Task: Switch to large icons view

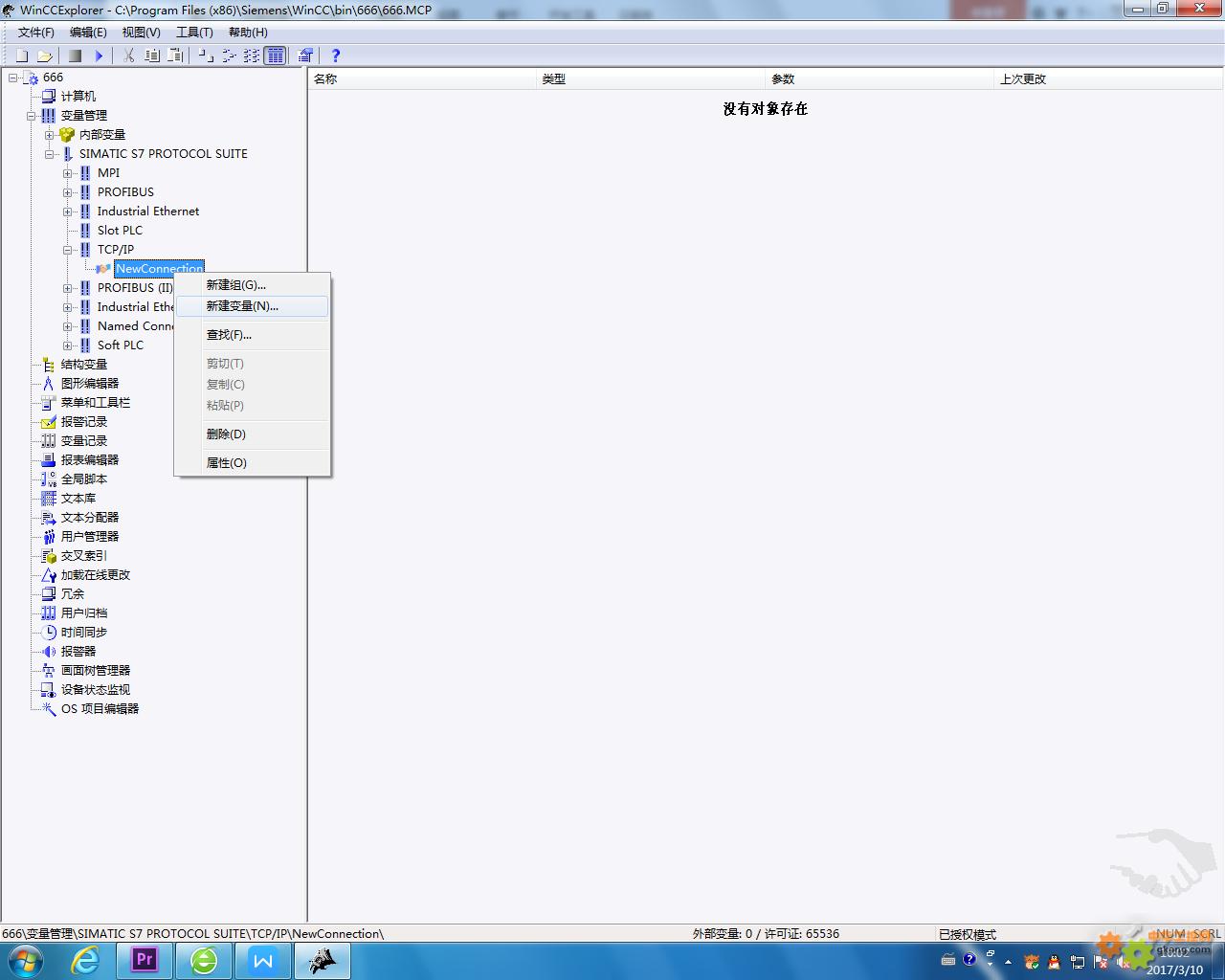Action: 206,56
